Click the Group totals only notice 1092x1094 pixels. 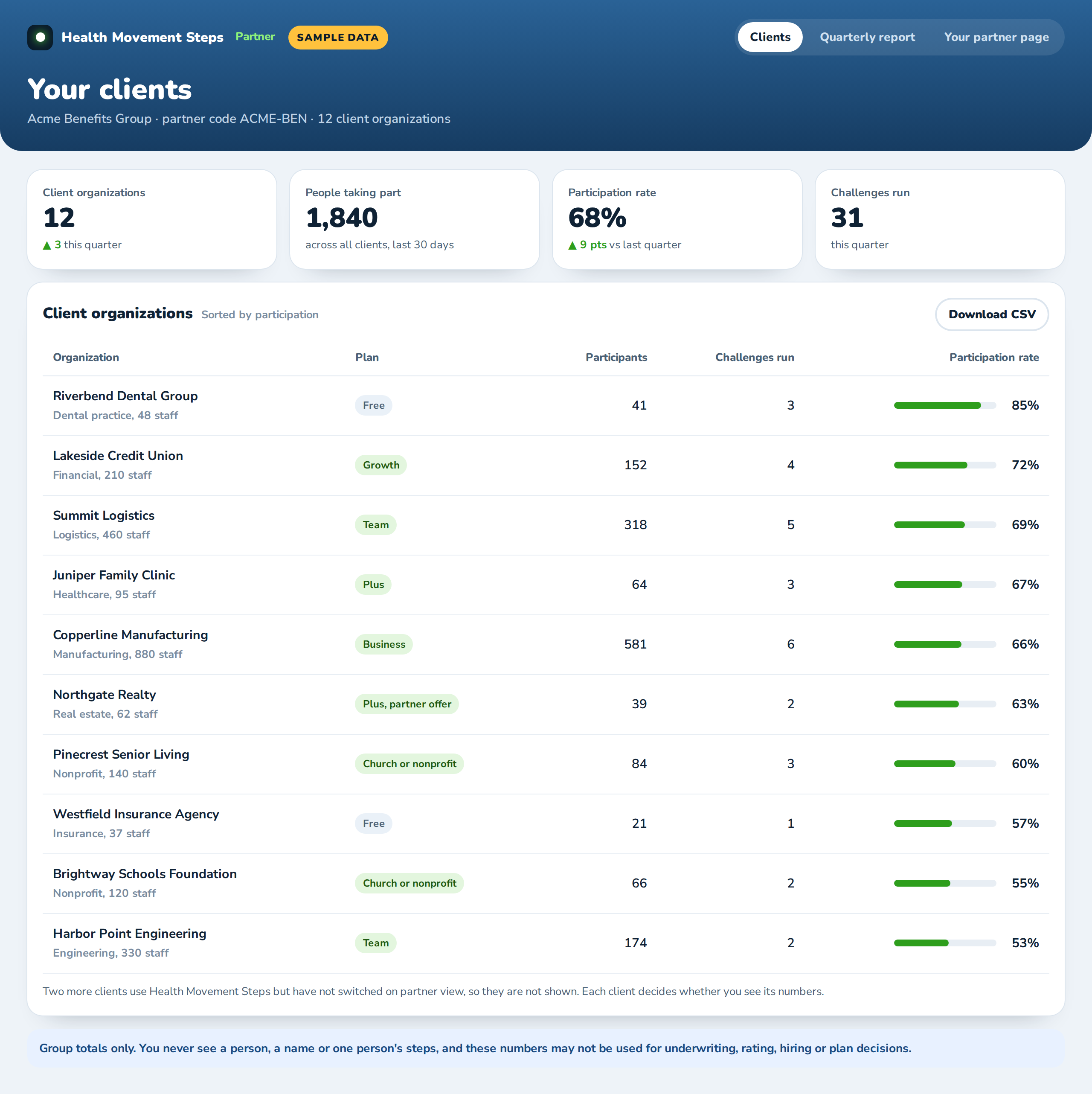click(x=546, y=1049)
